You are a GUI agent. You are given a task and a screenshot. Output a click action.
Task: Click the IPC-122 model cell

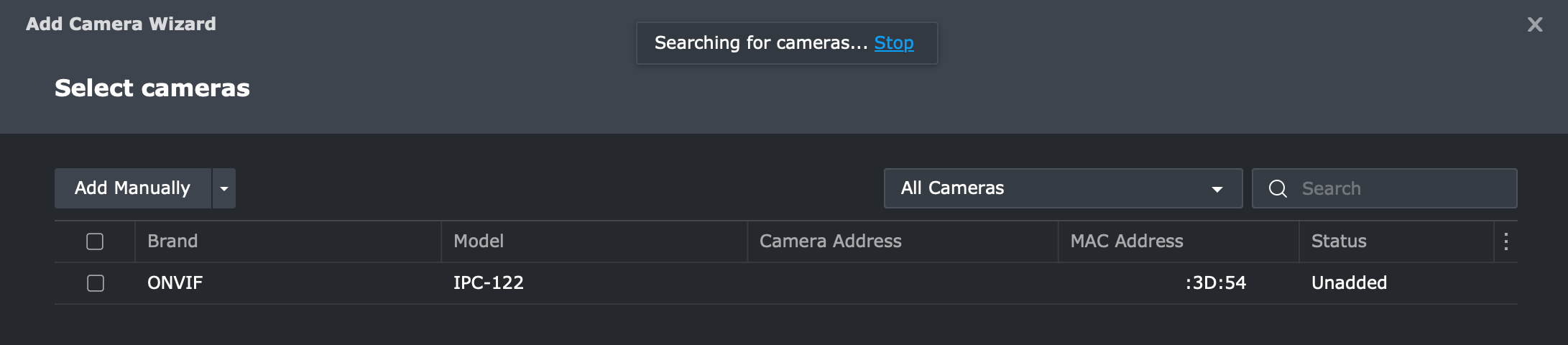click(489, 283)
